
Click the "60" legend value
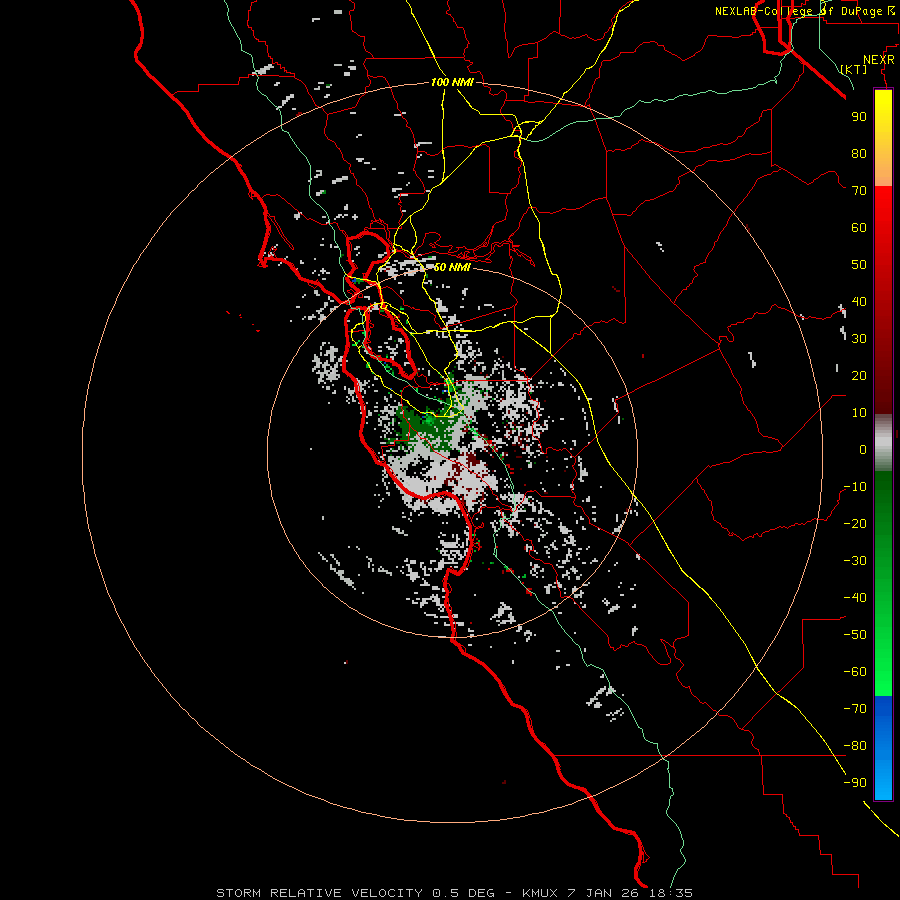tap(859, 227)
